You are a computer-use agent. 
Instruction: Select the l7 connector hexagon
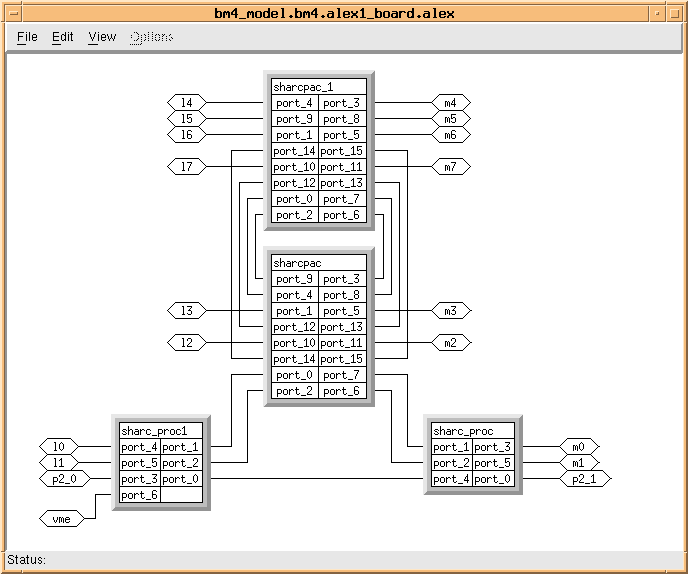coord(186,167)
